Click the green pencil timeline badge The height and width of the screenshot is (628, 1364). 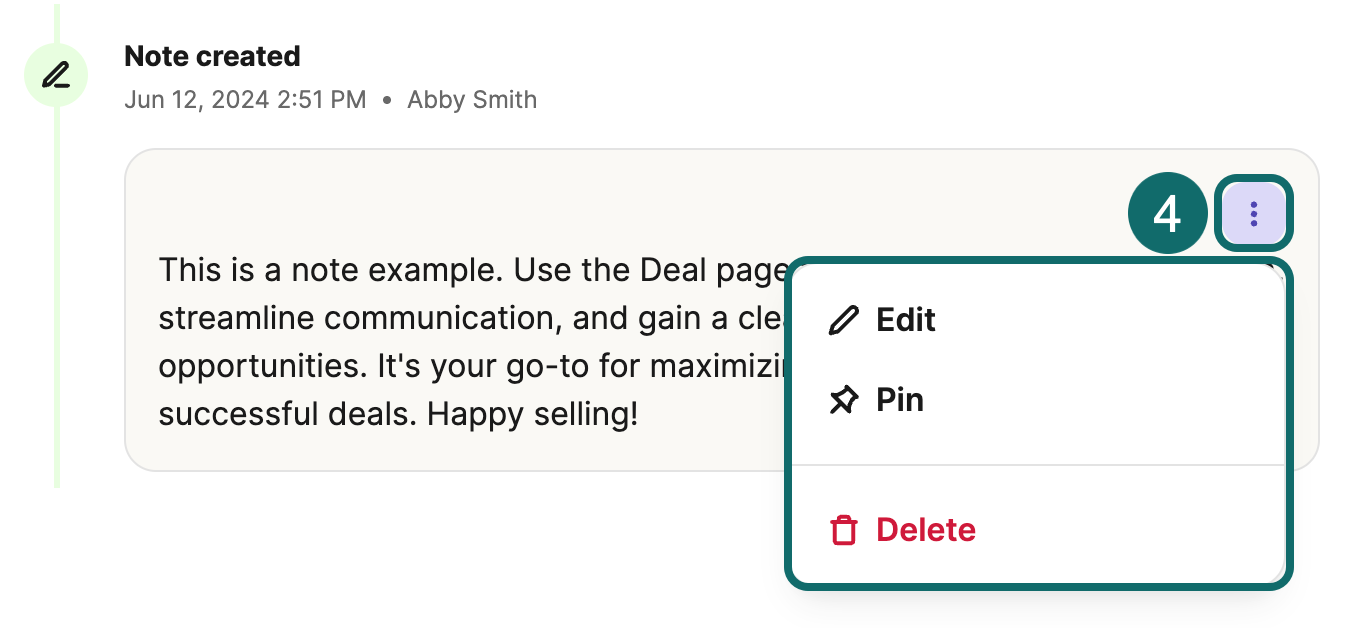point(57,74)
